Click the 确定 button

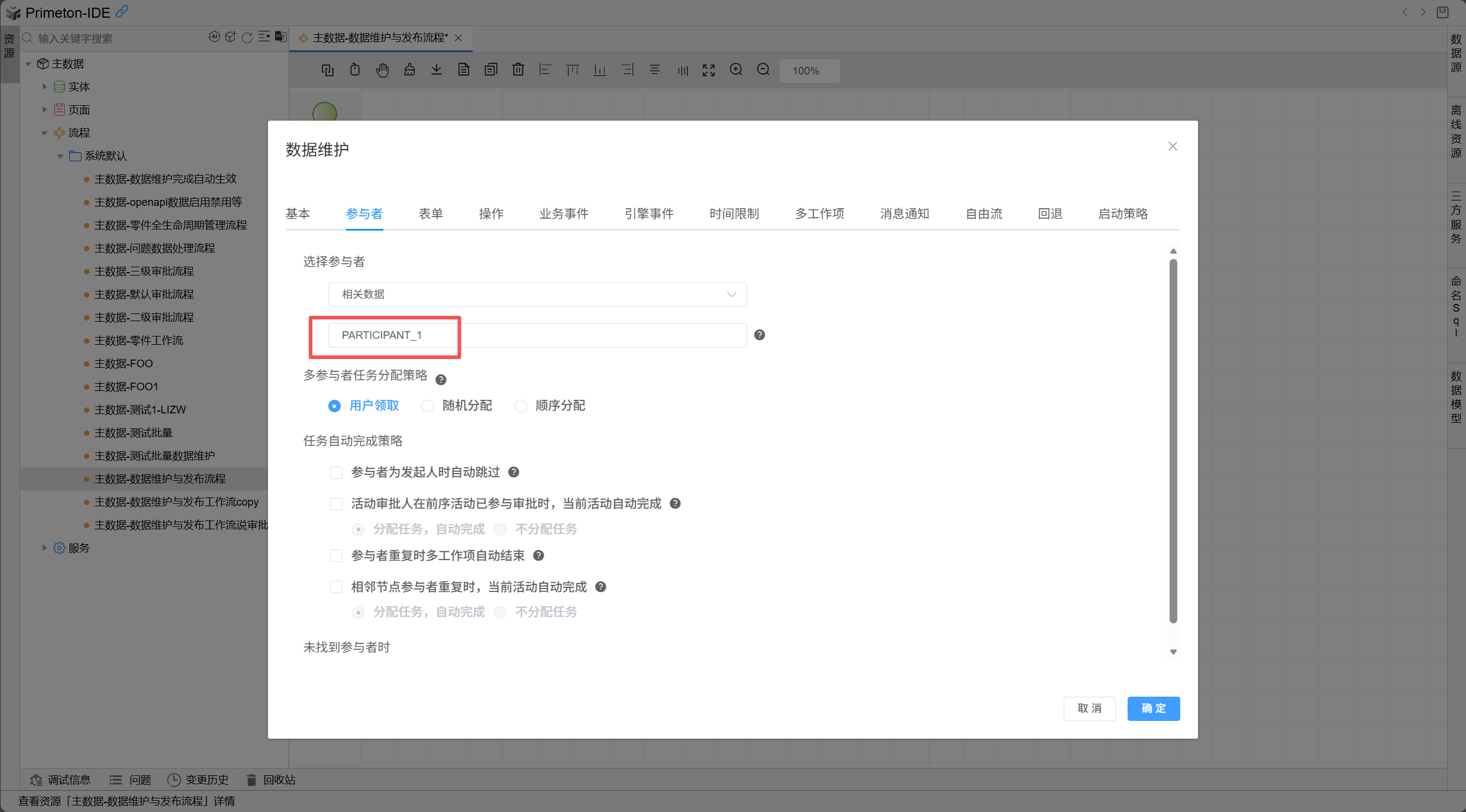pyautogui.click(x=1153, y=709)
